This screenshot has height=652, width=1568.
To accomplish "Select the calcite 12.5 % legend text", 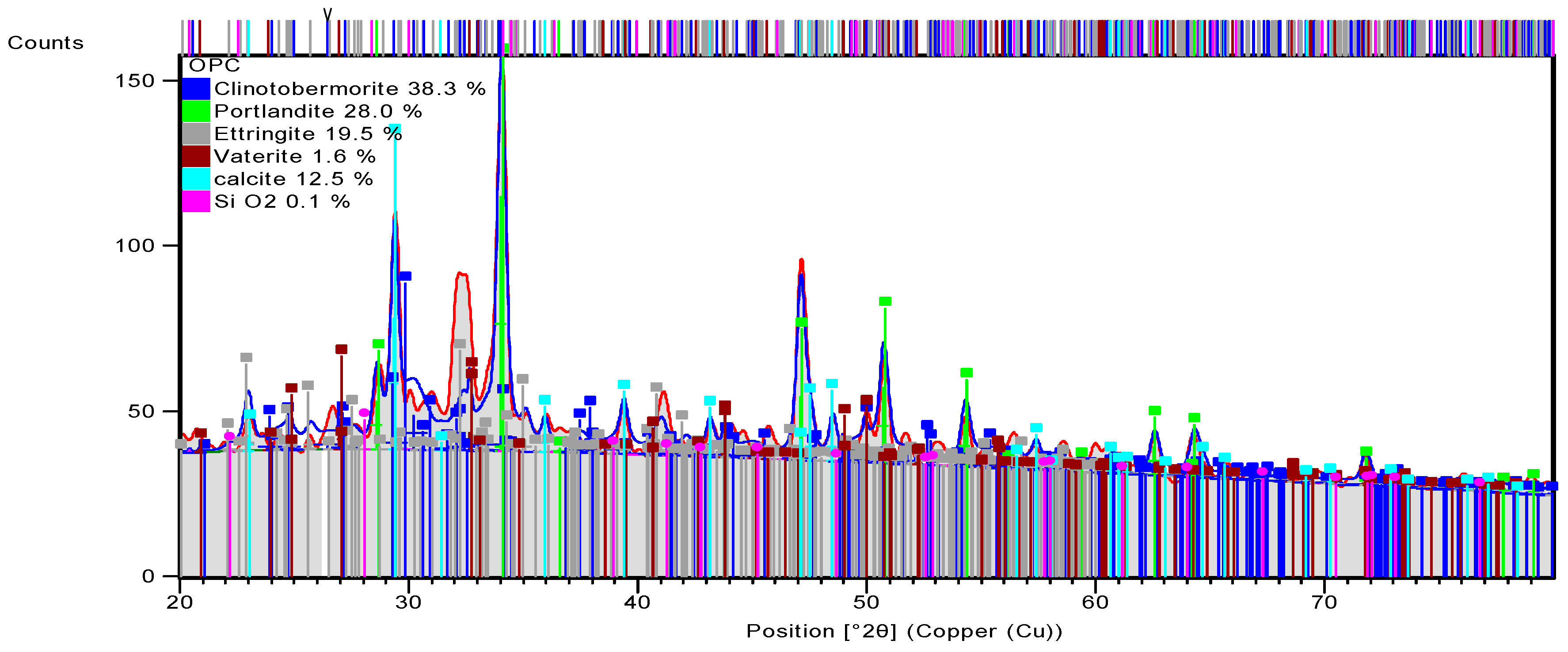I will tap(293, 179).
